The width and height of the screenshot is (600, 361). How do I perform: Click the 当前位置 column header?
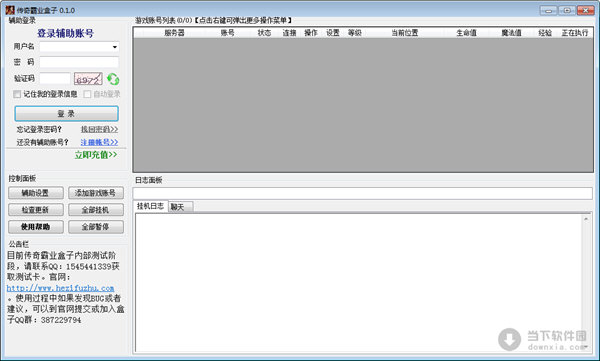point(404,33)
